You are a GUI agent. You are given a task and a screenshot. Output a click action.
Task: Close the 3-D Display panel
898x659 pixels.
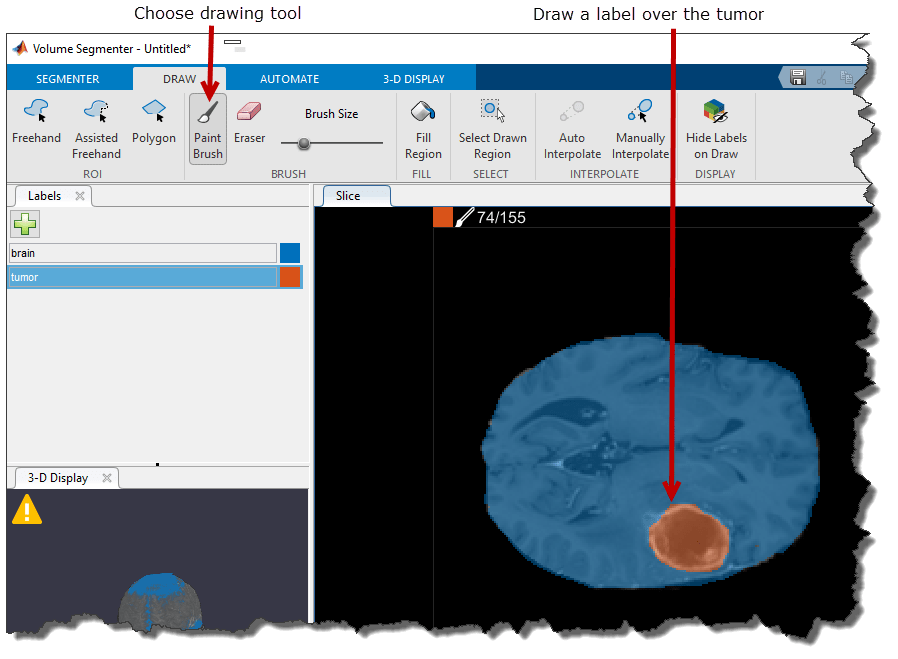pyautogui.click(x=107, y=478)
